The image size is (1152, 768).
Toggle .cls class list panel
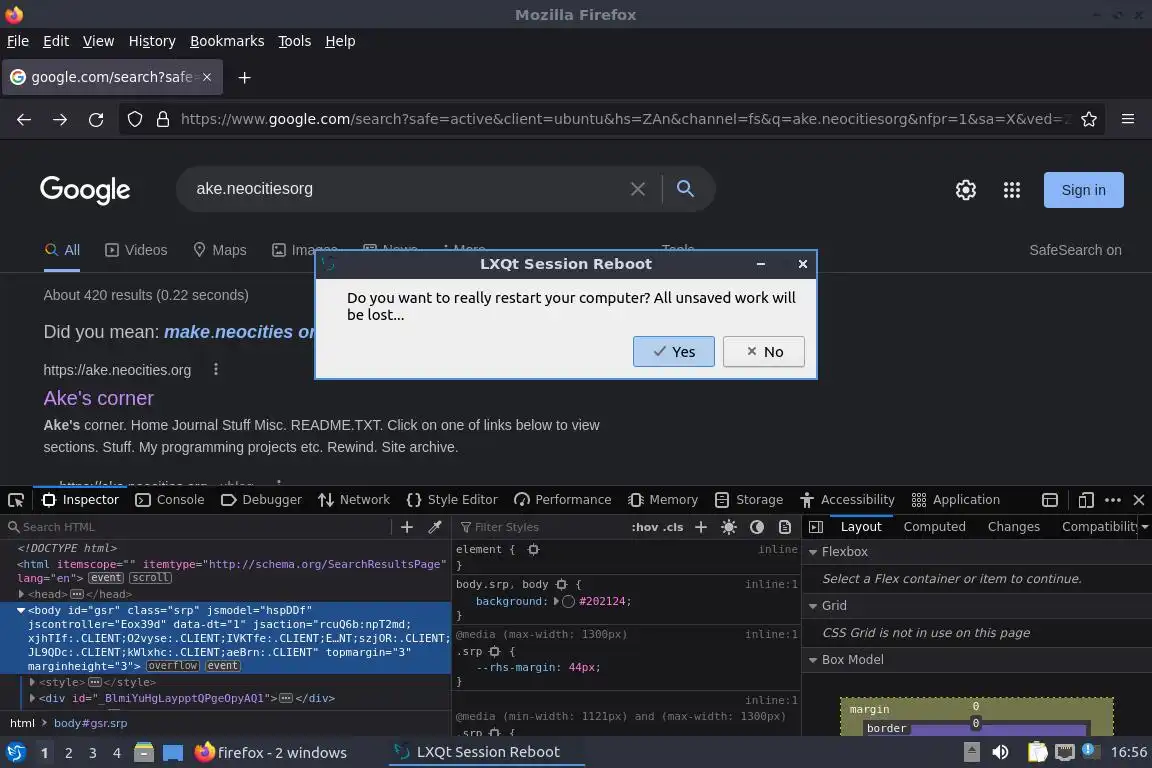click(x=673, y=527)
